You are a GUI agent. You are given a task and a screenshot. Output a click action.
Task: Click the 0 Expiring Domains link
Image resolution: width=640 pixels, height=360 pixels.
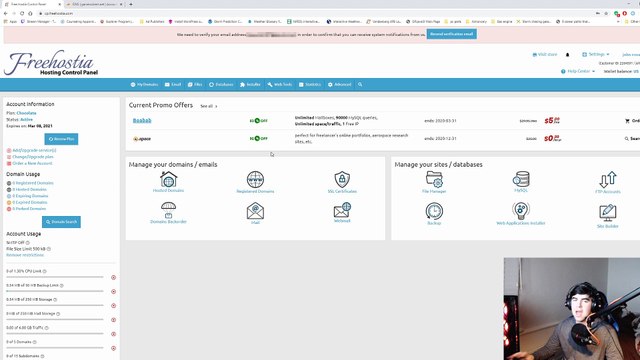tap(30, 196)
